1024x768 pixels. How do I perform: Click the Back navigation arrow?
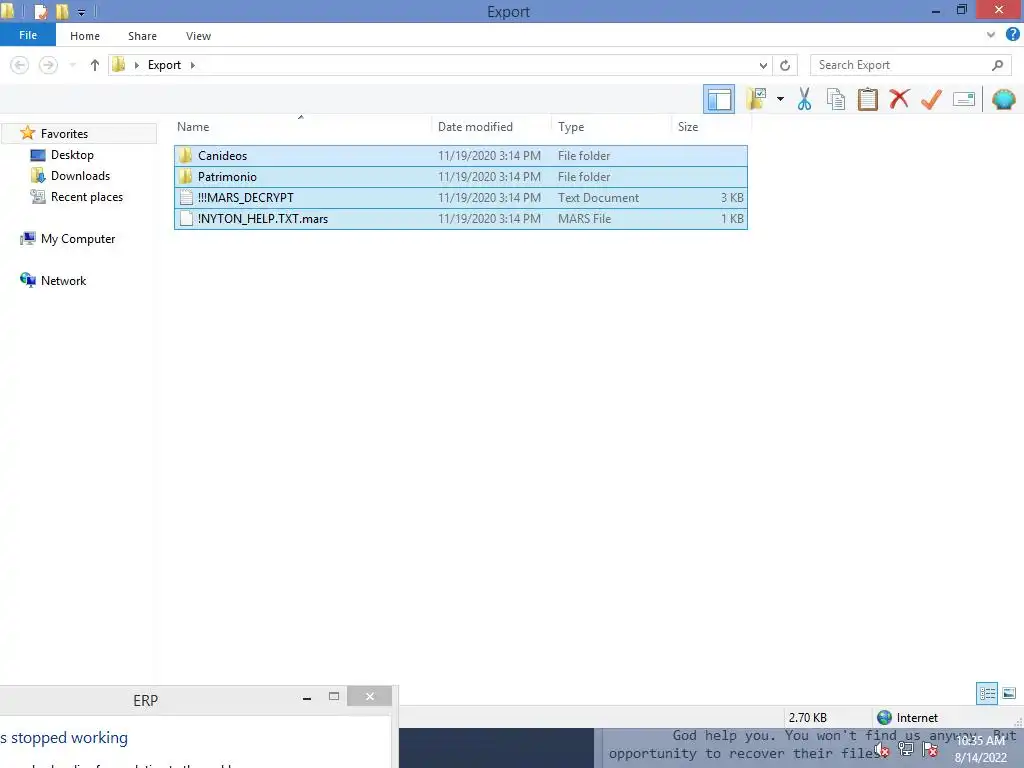tap(20, 65)
